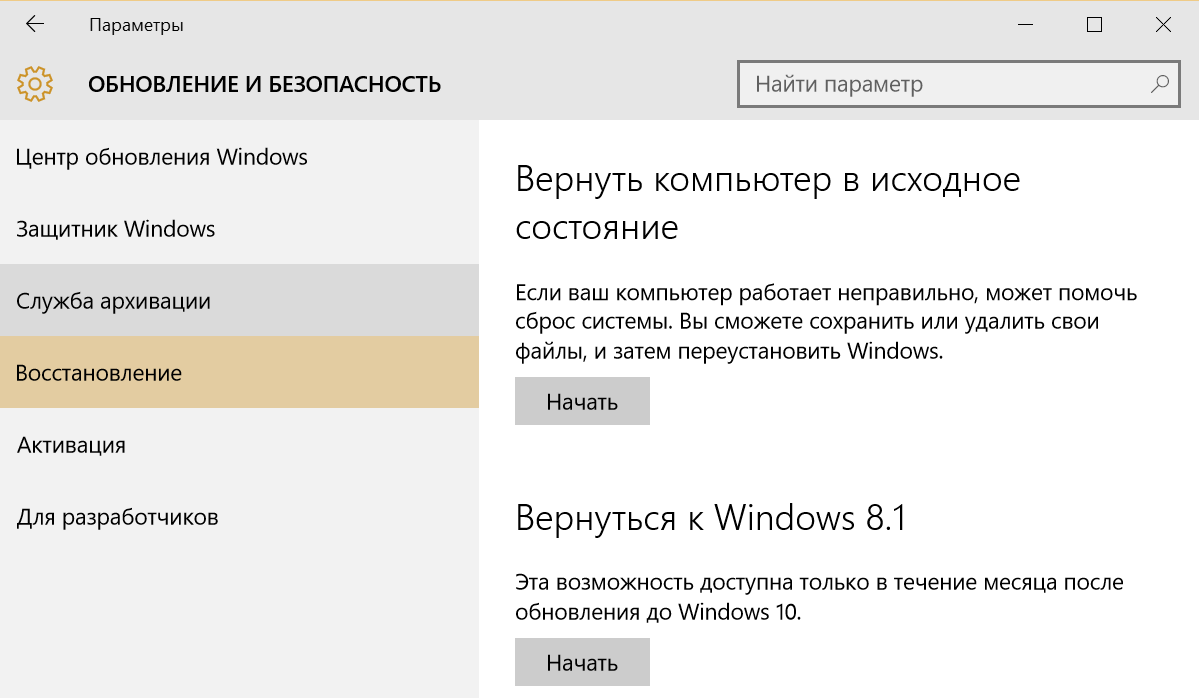Select the Восстановление sidebar item

239,372
